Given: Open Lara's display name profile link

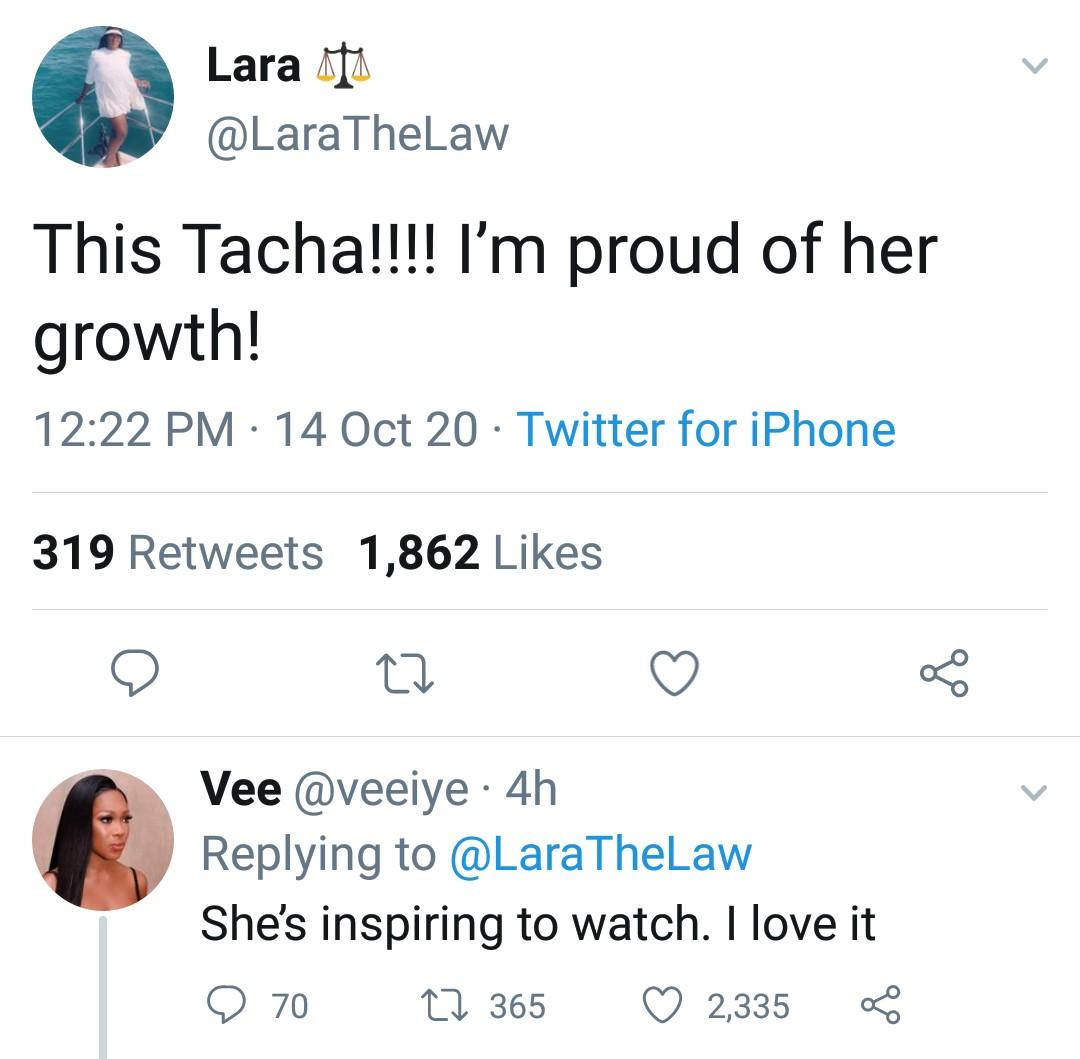Looking at the screenshot, I should (253, 66).
